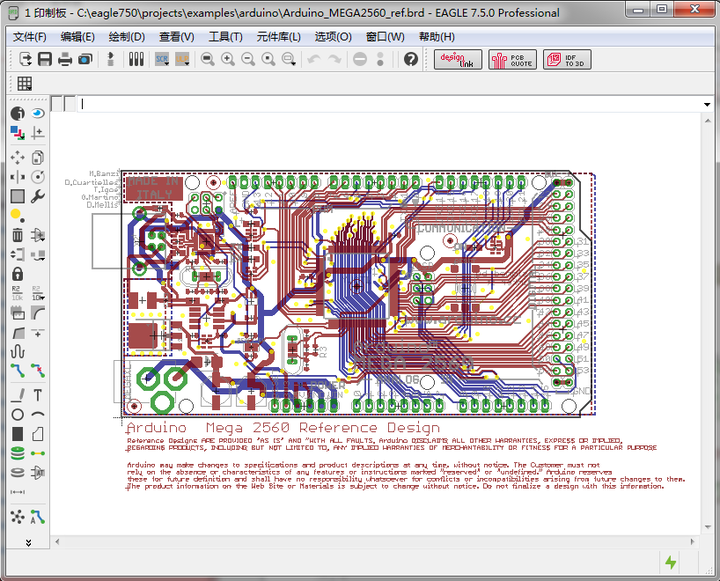Select the Dimension tool
The width and height of the screenshot is (720, 581).
coord(17,492)
